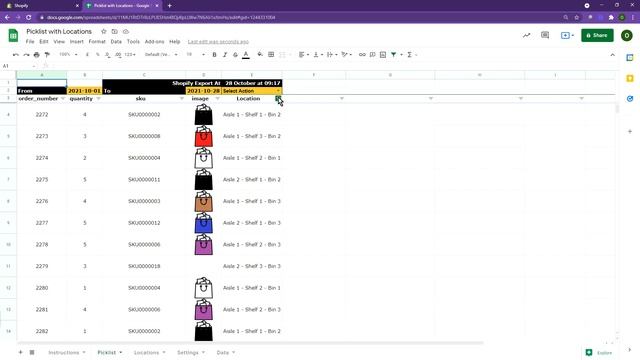This screenshot has height=360, width=640.
Task: Click the Explore button
Action: (x=599, y=353)
